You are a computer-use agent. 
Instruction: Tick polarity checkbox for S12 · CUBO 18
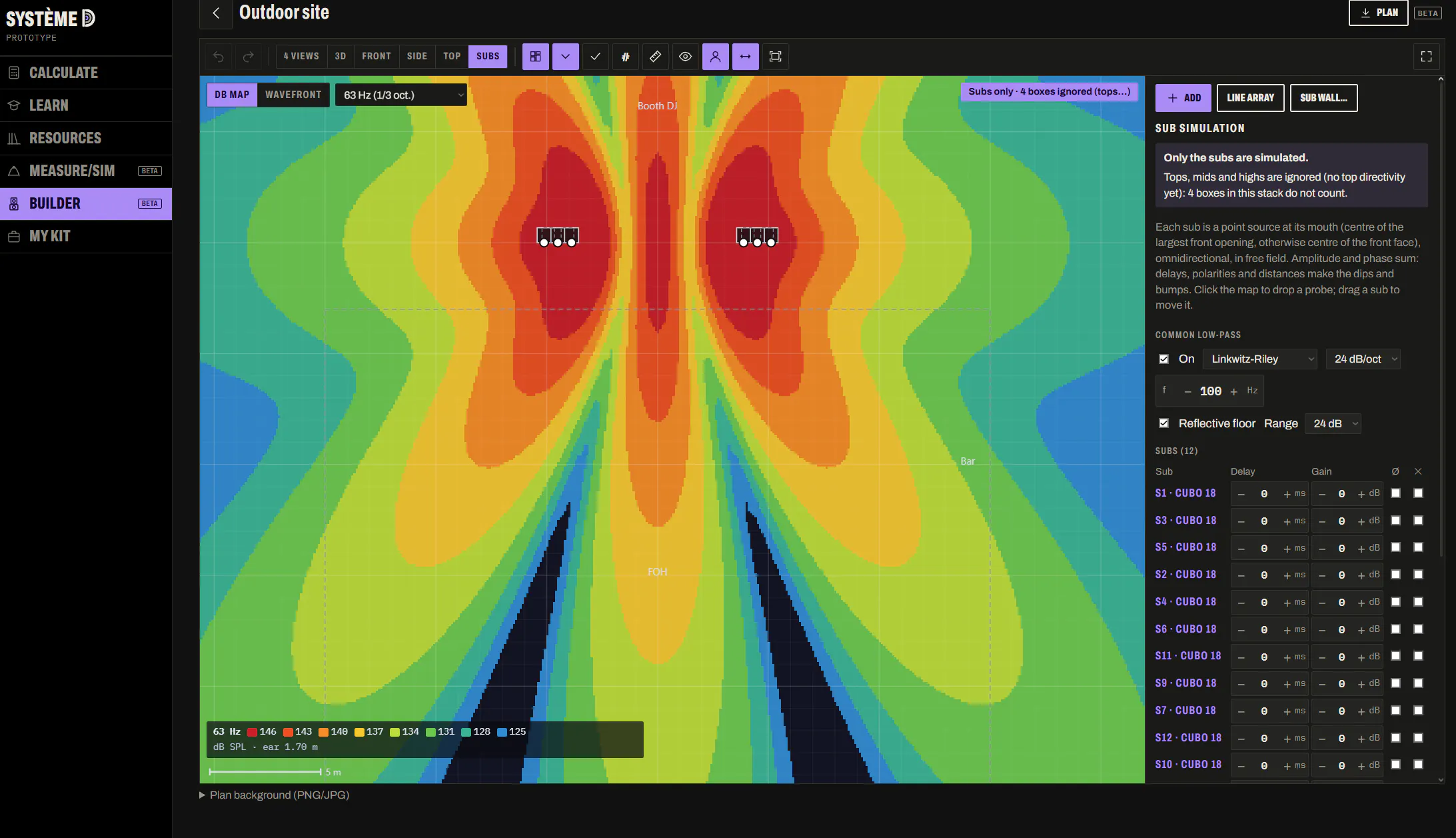click(x=1395, y=738)
